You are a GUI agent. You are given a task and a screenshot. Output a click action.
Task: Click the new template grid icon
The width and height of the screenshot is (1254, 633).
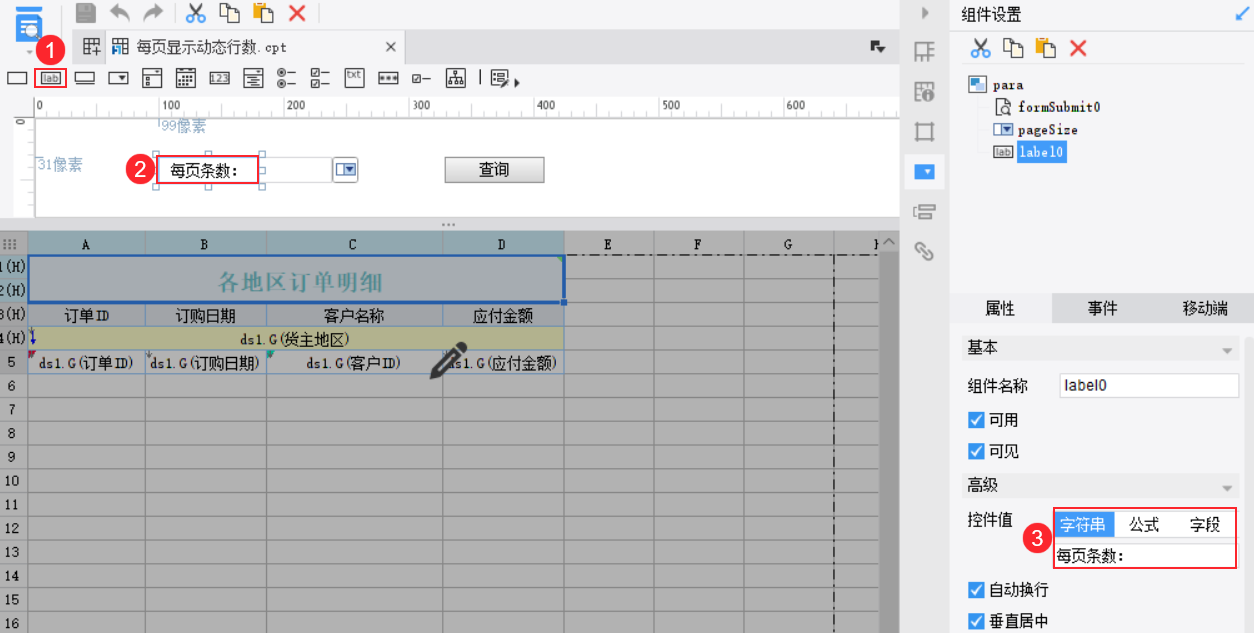coord(92,47)
